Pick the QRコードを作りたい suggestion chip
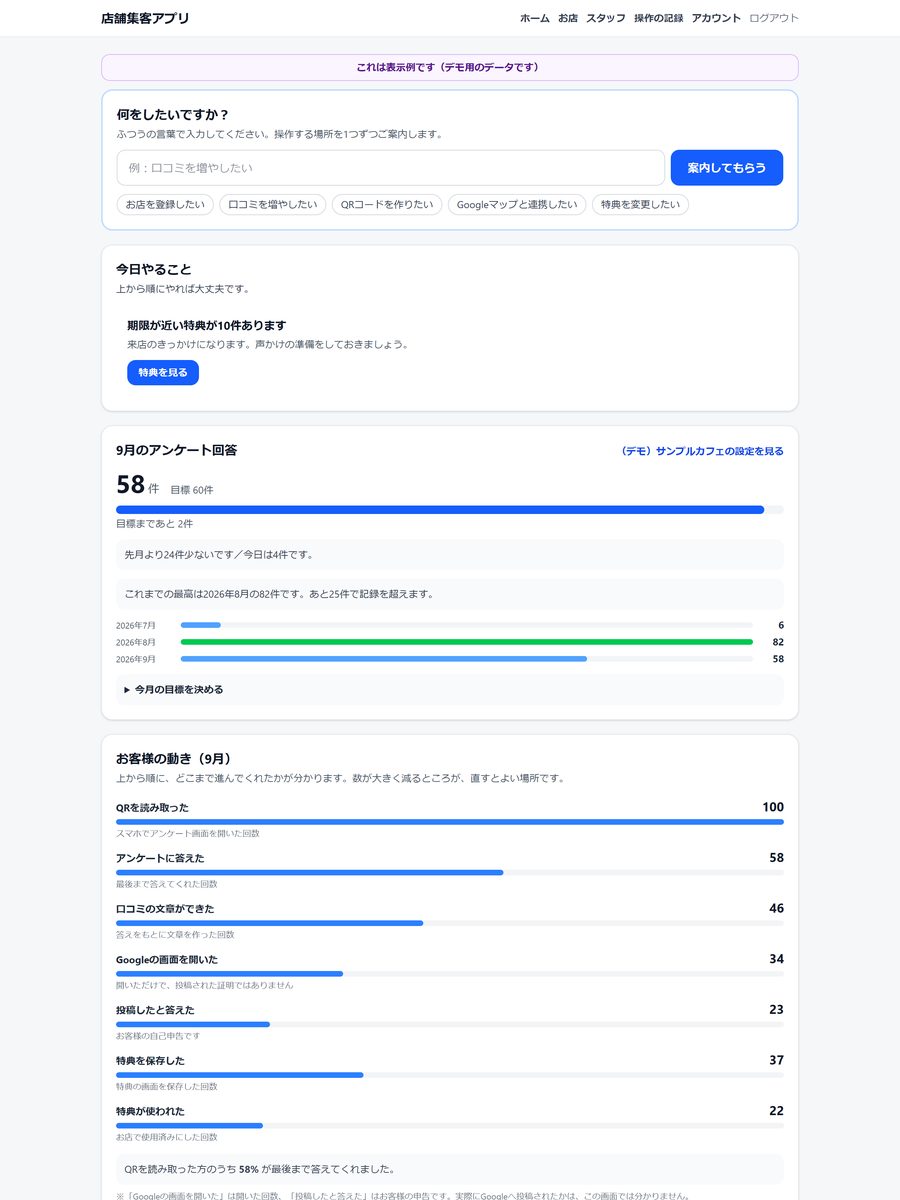This screenshot has height=1200, width=900. [387, 205]
